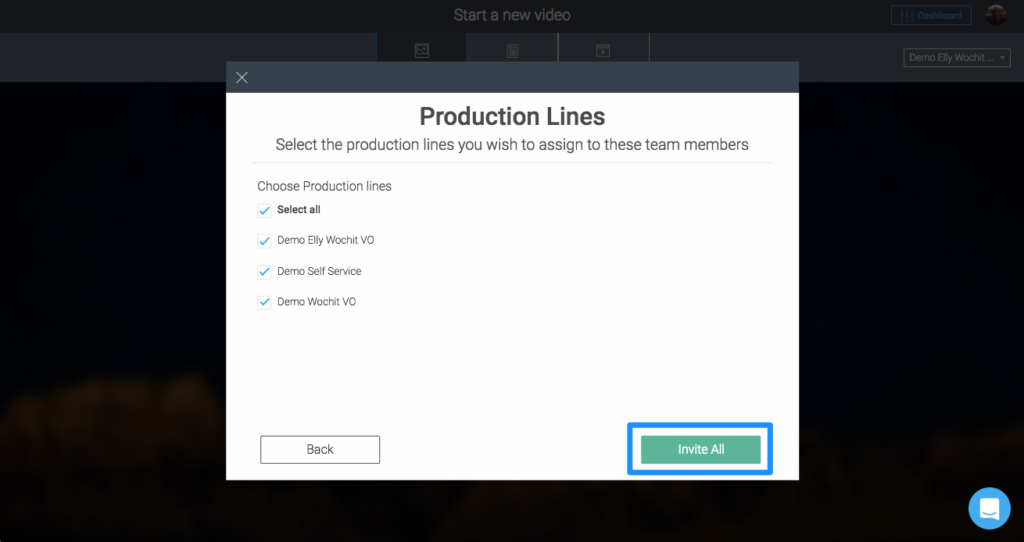Expand the Demo Elly Wochit production line dropdown
This screenshot has height=542, width=1024.
957,57
